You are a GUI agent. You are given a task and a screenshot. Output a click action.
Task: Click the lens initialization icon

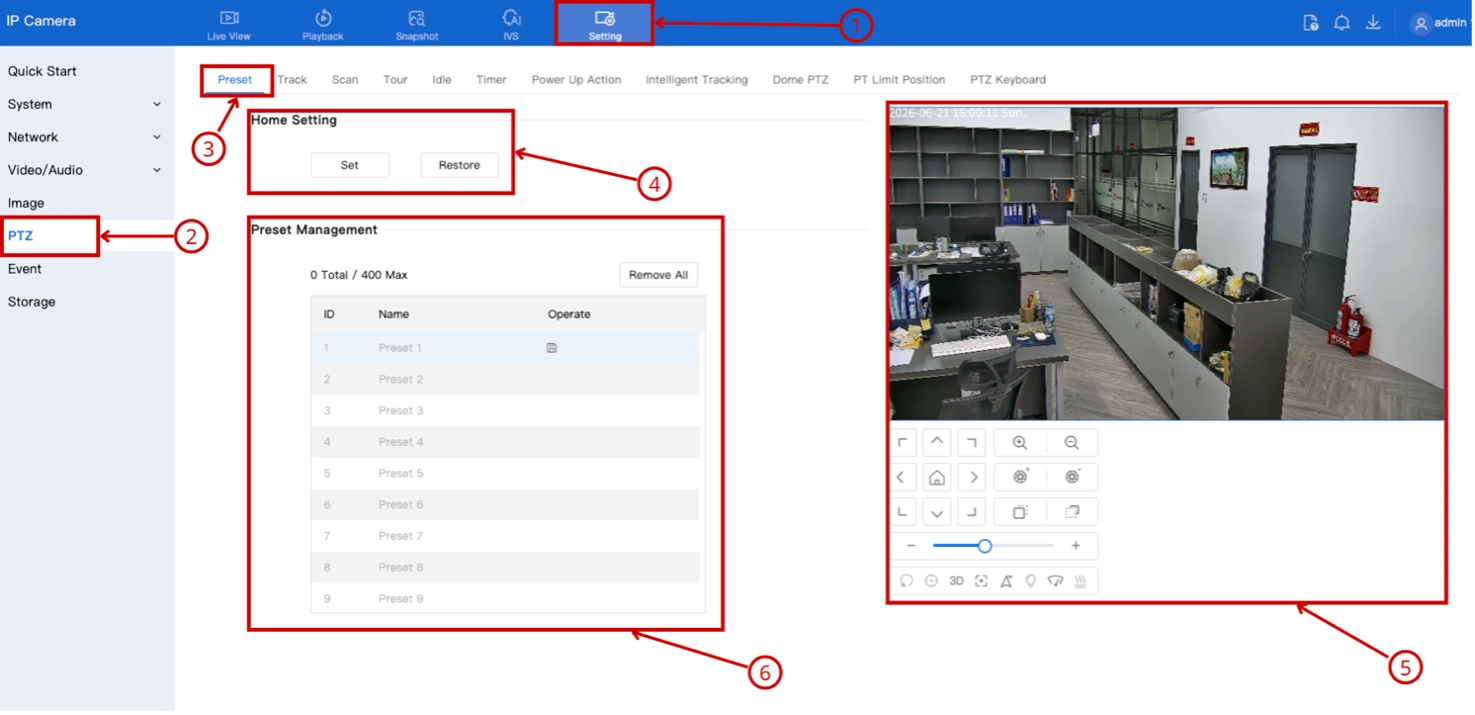1006,581
